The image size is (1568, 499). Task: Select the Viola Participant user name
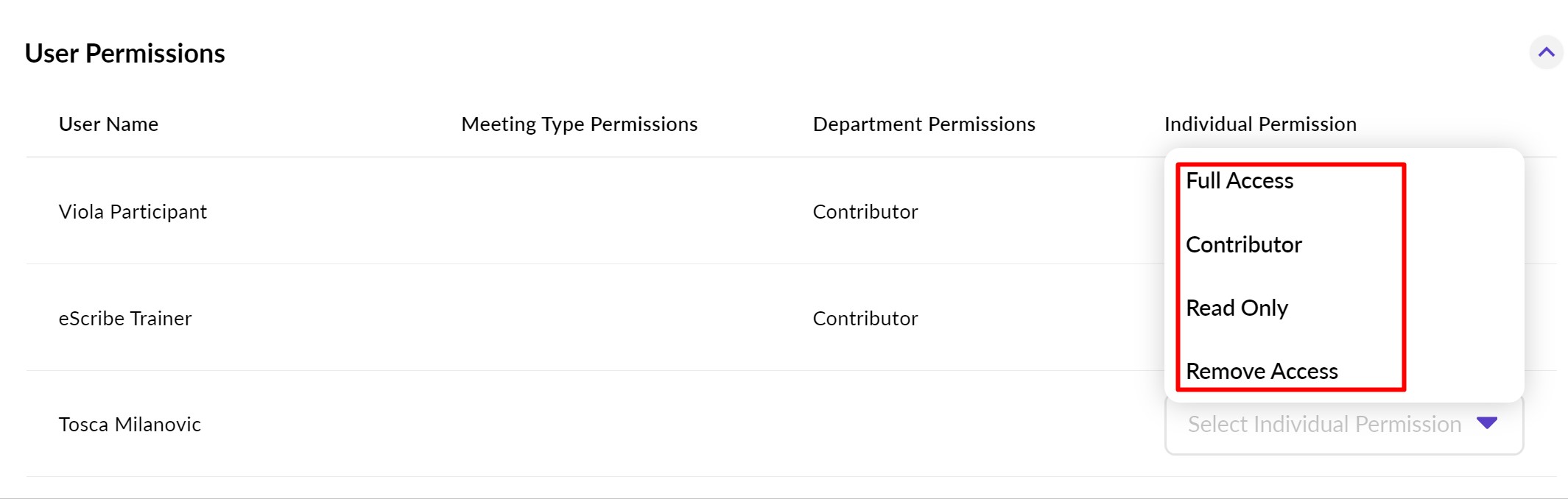coord(133,212)
